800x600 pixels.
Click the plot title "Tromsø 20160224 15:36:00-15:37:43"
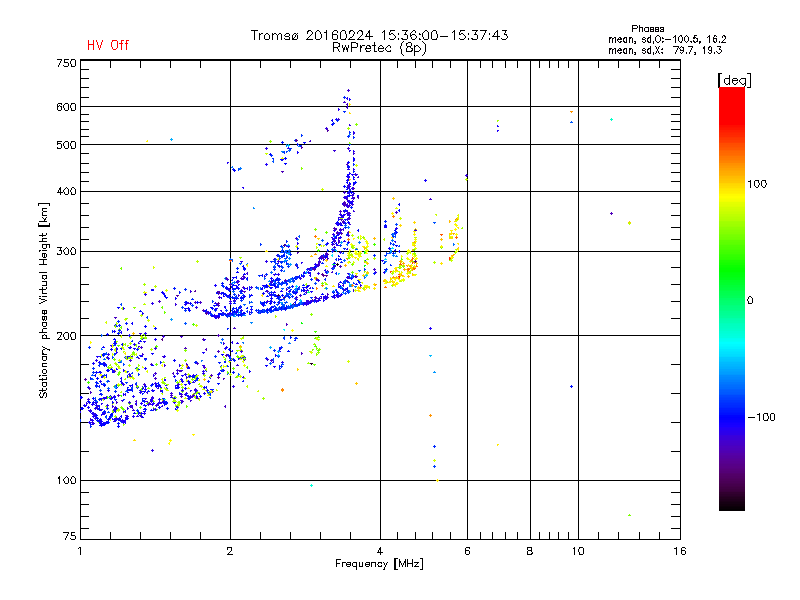pos(379,35)
